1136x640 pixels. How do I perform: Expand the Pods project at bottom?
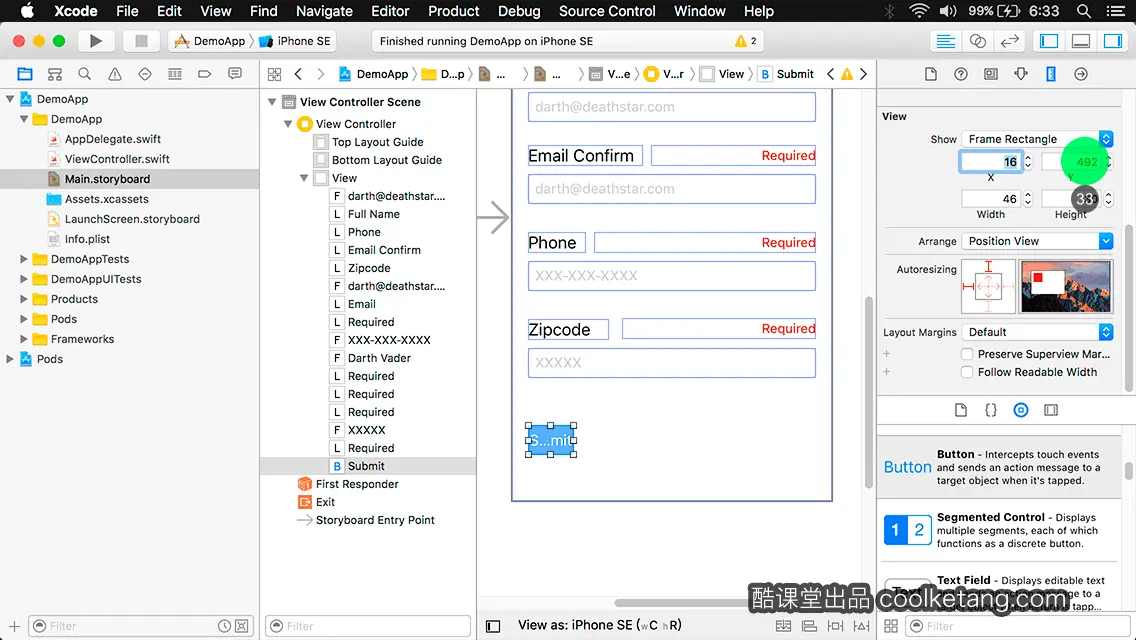10,359
